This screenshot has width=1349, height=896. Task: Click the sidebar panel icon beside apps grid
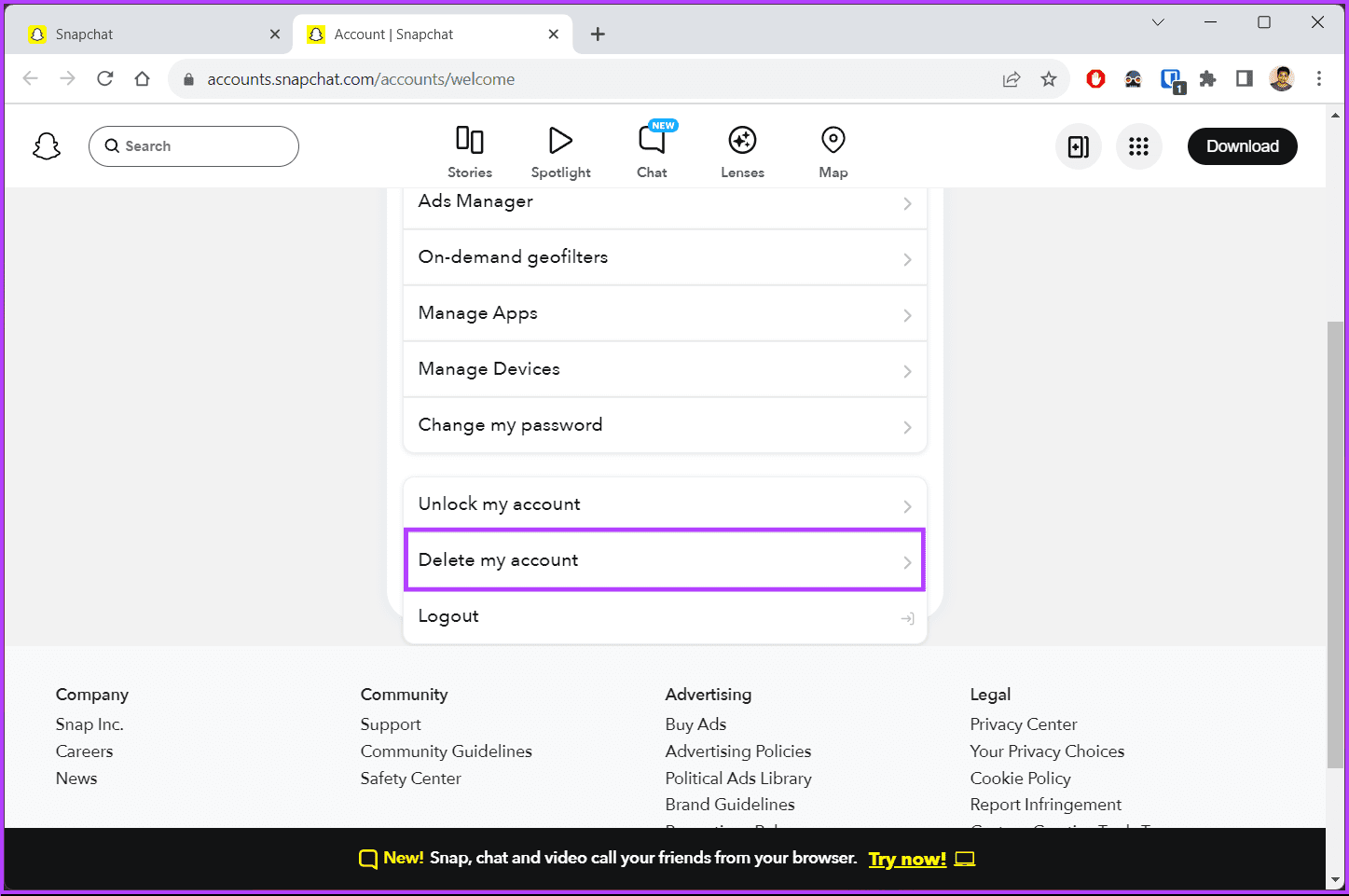(1079, 146)
